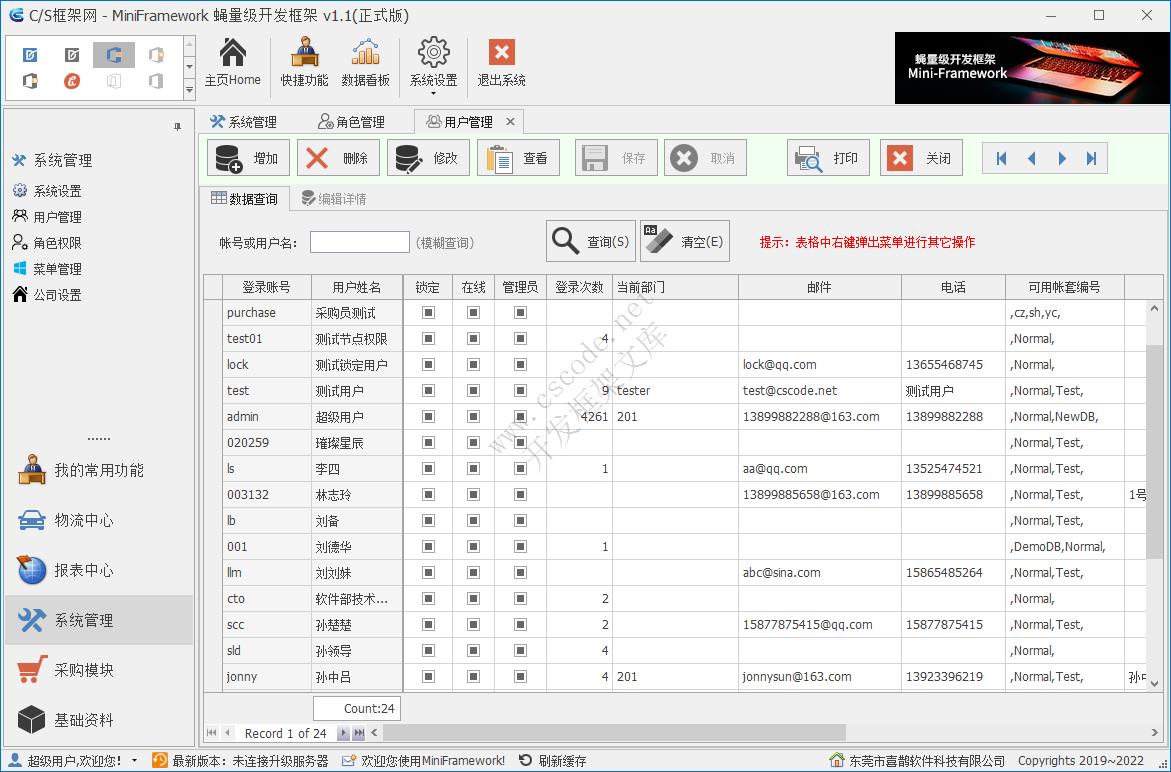Open the 主页Home toolbar icon

(232, 62)
